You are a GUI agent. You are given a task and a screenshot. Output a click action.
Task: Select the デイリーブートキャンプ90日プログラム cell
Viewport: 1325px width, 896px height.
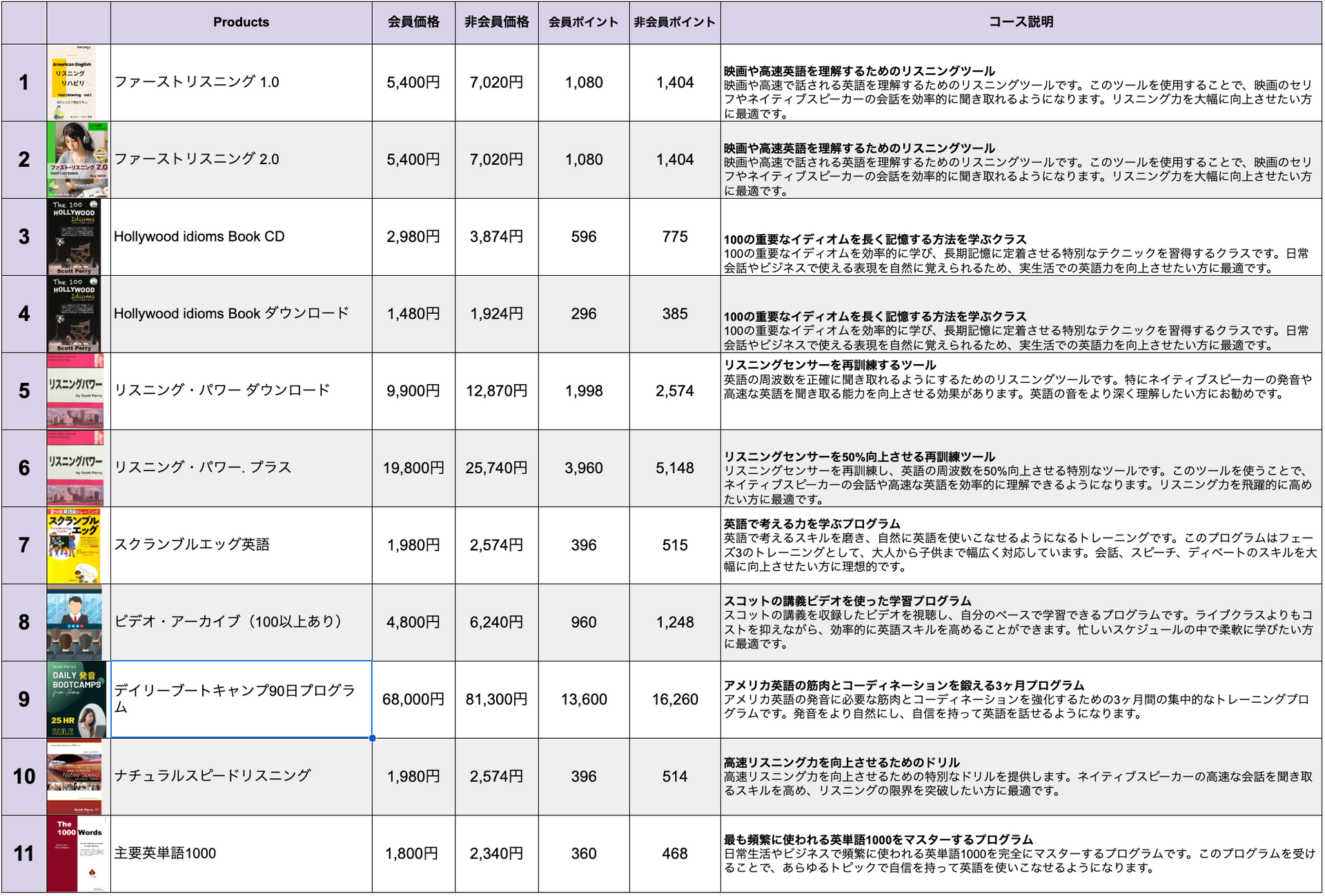tap(242, 700)
